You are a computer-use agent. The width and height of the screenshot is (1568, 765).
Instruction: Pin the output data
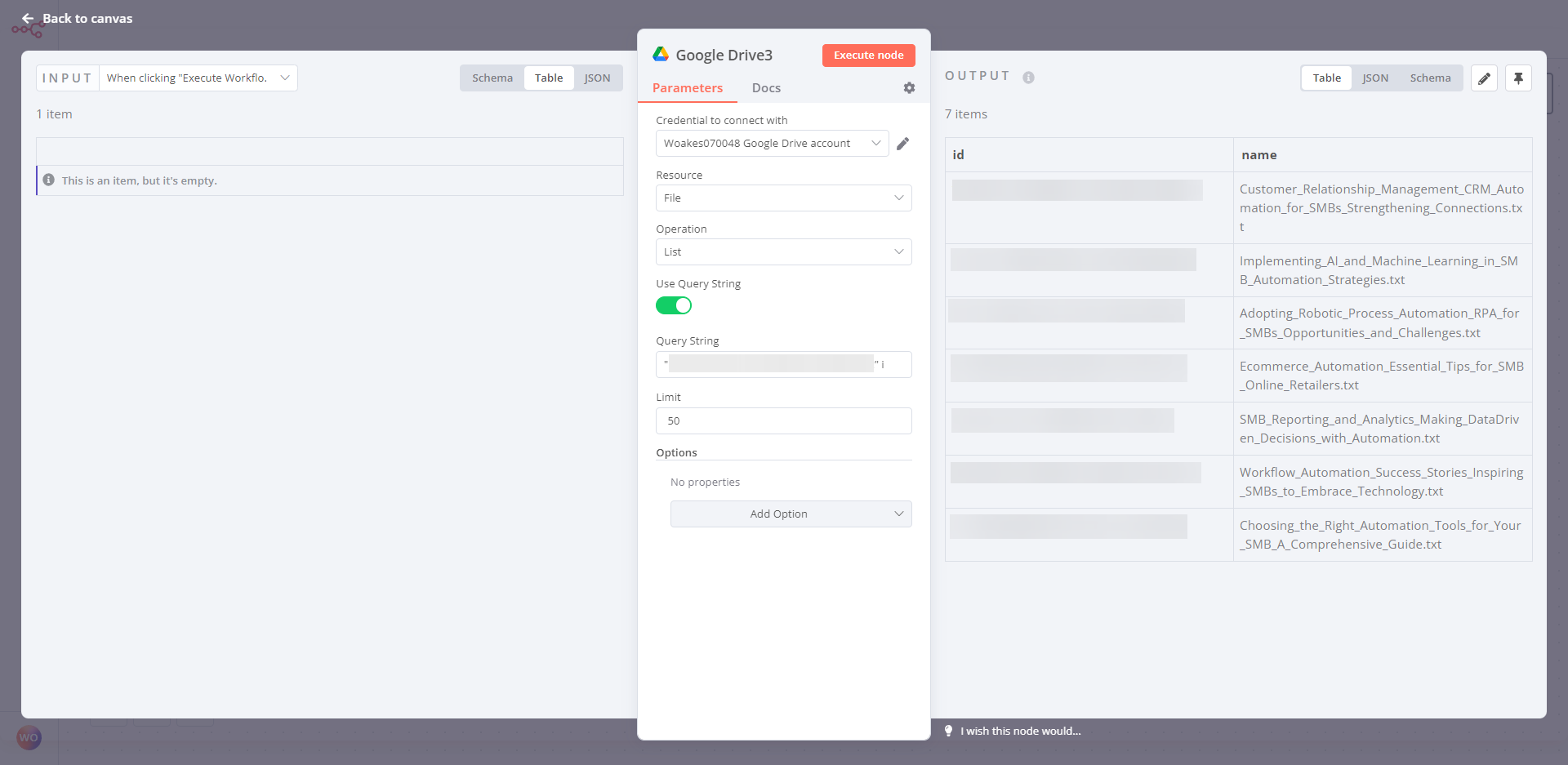[x=1518, y=78]
